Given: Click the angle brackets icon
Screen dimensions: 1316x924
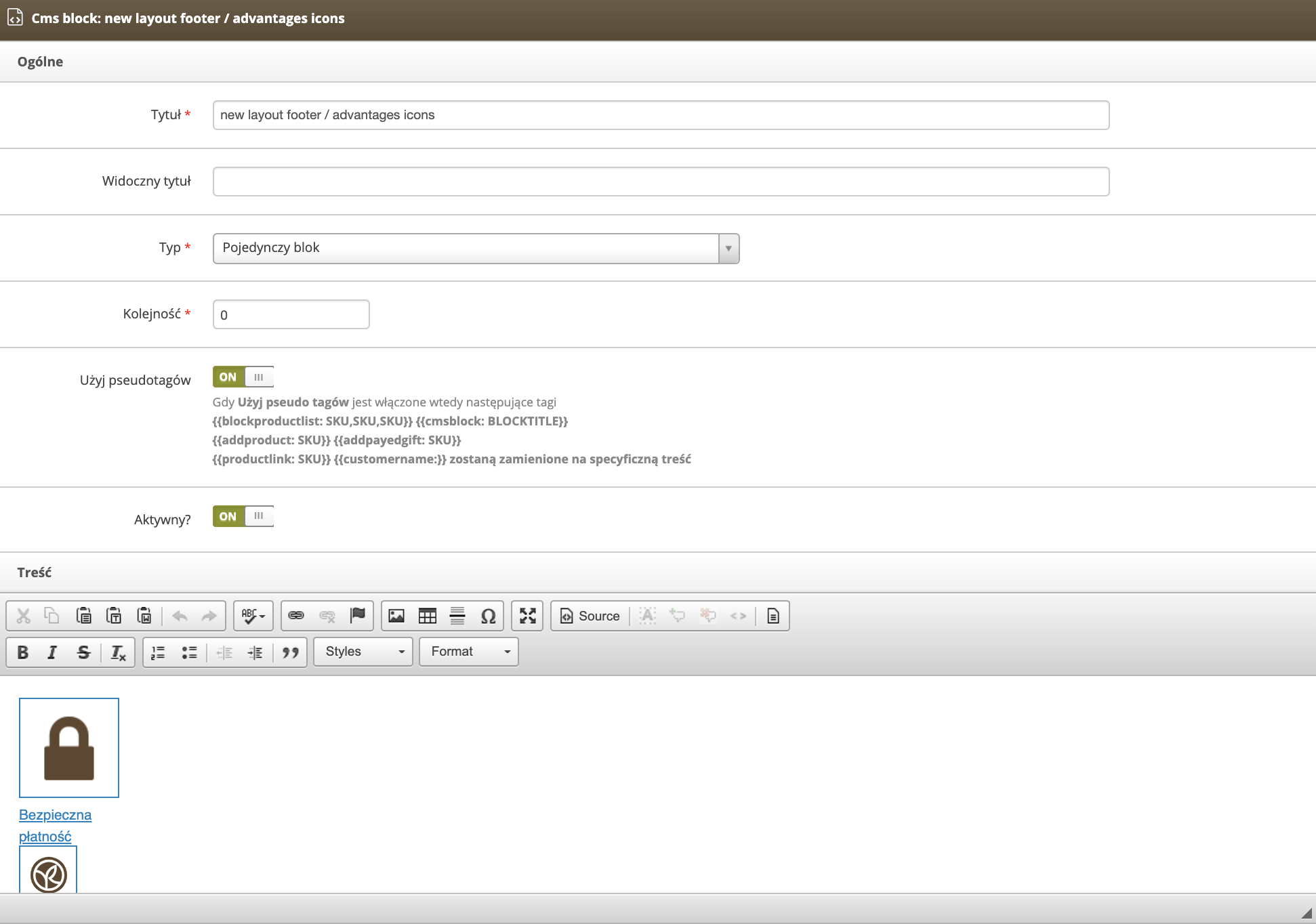Looking at the screenshot, I should [x=739, y=616].
